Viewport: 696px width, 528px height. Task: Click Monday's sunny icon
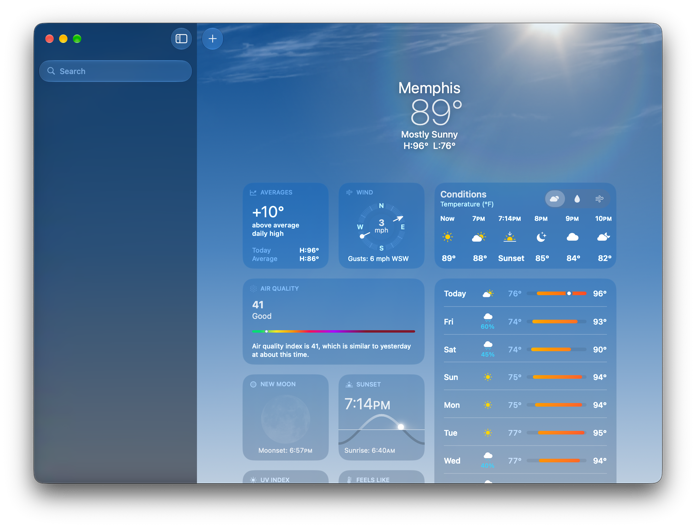pos(488,405)
